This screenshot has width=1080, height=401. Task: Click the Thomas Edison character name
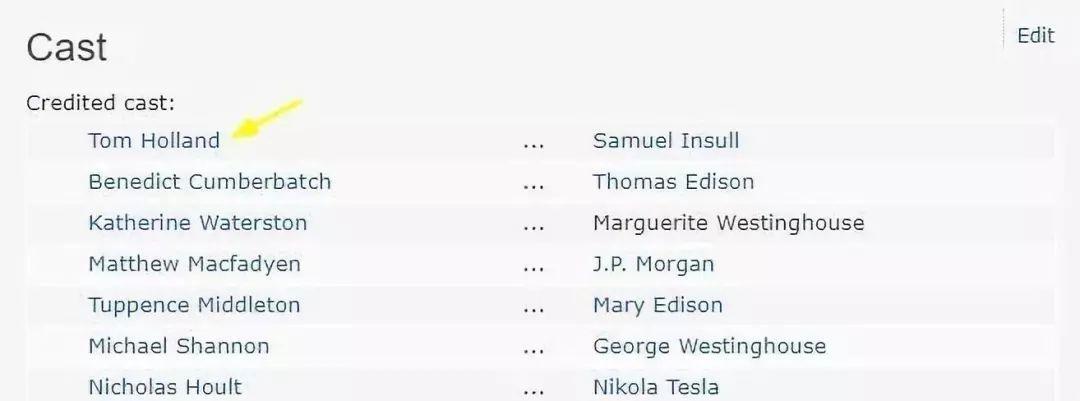click(674, 182)
